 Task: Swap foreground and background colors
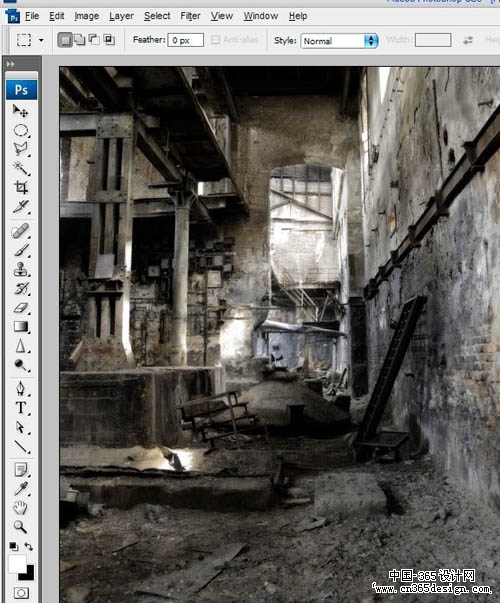click(x=28, y=546)
